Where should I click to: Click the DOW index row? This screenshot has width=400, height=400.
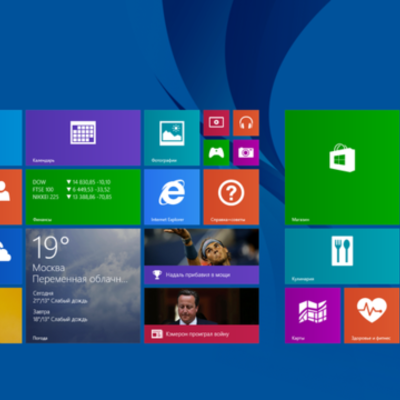coord(72,182)
